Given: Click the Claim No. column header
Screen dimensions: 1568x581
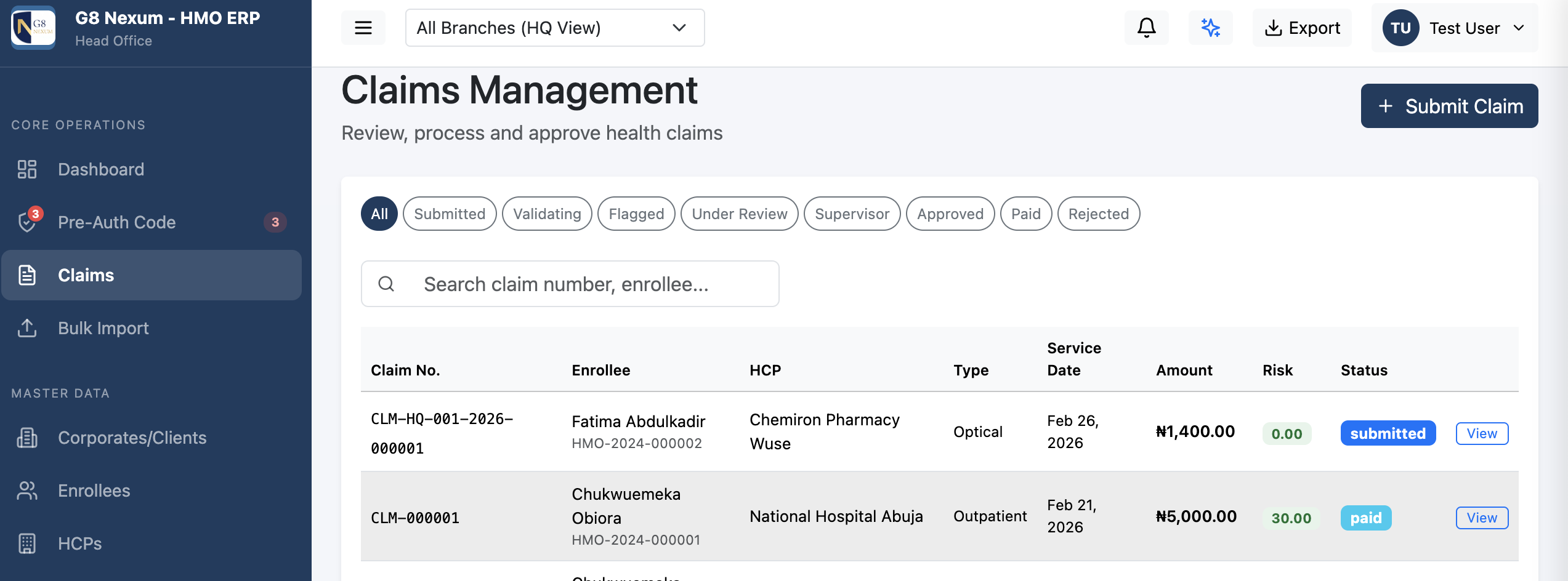Looking at the screenshot, I should (405, 370).
